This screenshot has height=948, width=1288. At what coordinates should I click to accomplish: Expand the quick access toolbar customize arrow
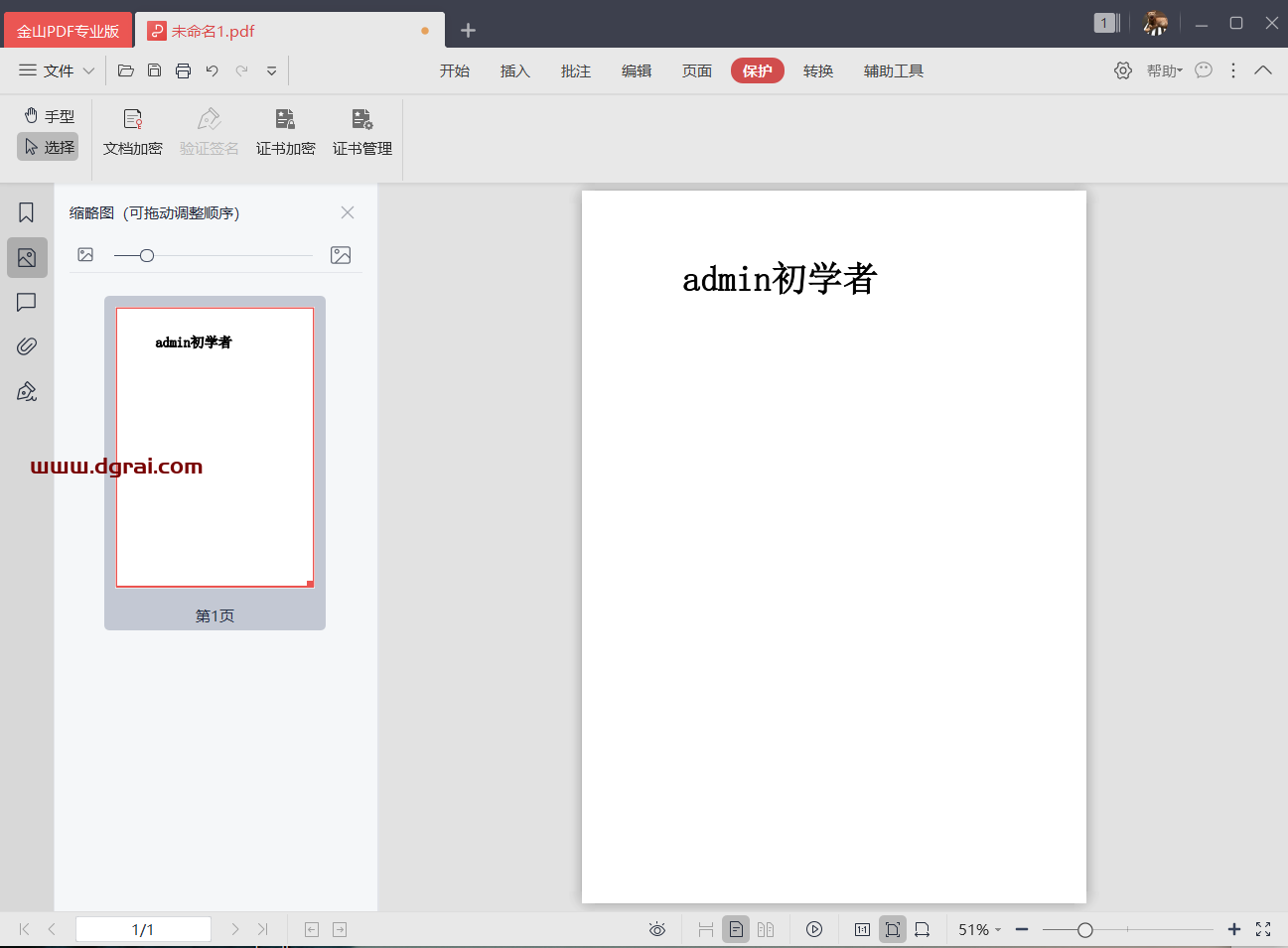(x=271, y=70)
